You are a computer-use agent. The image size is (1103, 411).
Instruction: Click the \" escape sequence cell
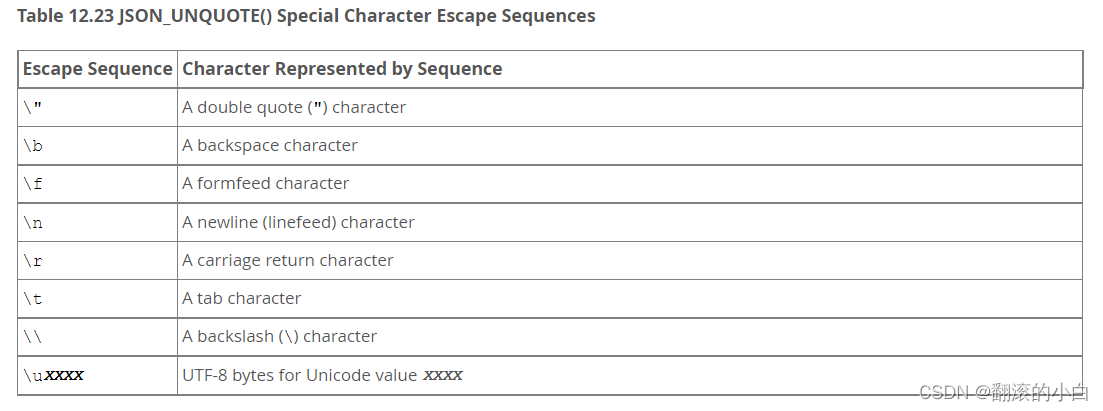(98, 108)
